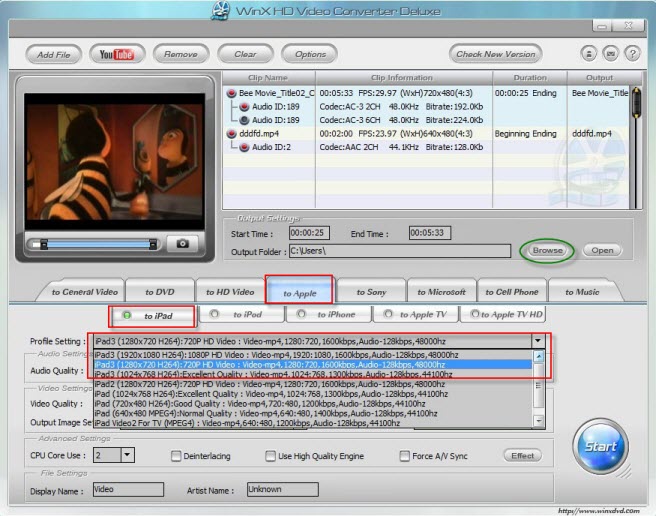656x516 pixels.
Task: Click the Add File button
Action: point(54,54)
